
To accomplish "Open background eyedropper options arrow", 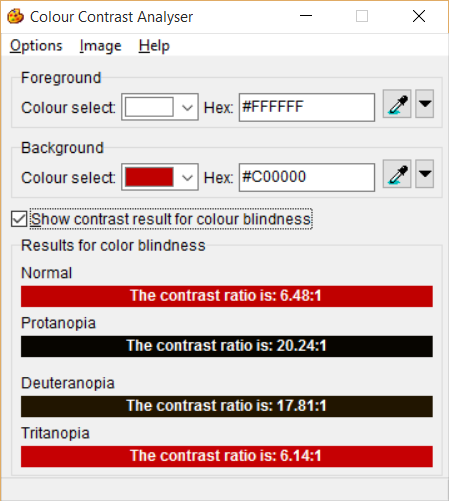I will [424, 174].
